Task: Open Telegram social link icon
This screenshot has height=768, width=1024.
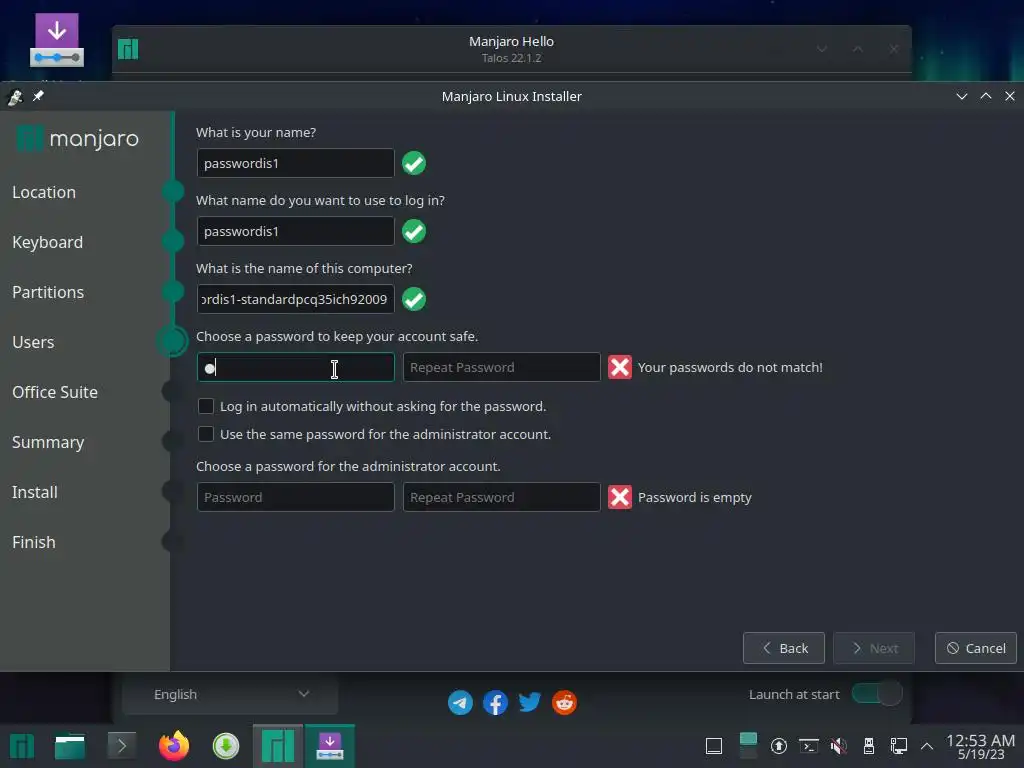Action: [460, 703]
